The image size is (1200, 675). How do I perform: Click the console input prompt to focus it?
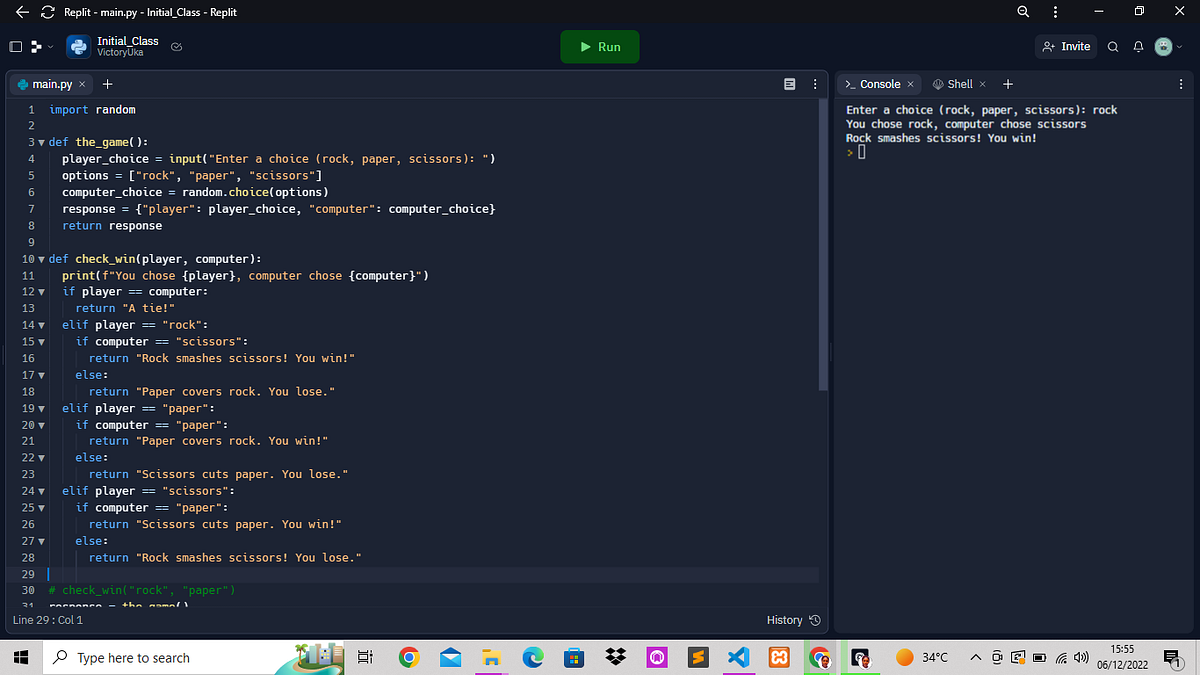coord(861,151)
